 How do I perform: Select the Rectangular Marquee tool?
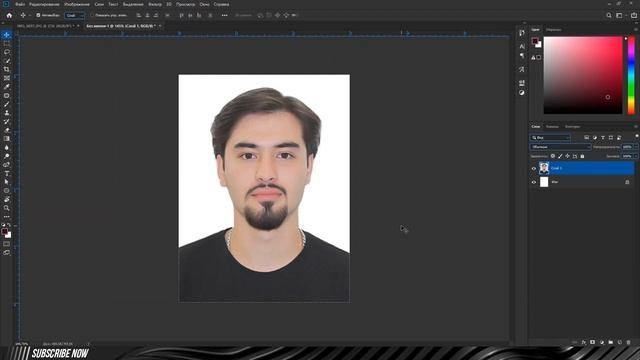pos(7,44)
